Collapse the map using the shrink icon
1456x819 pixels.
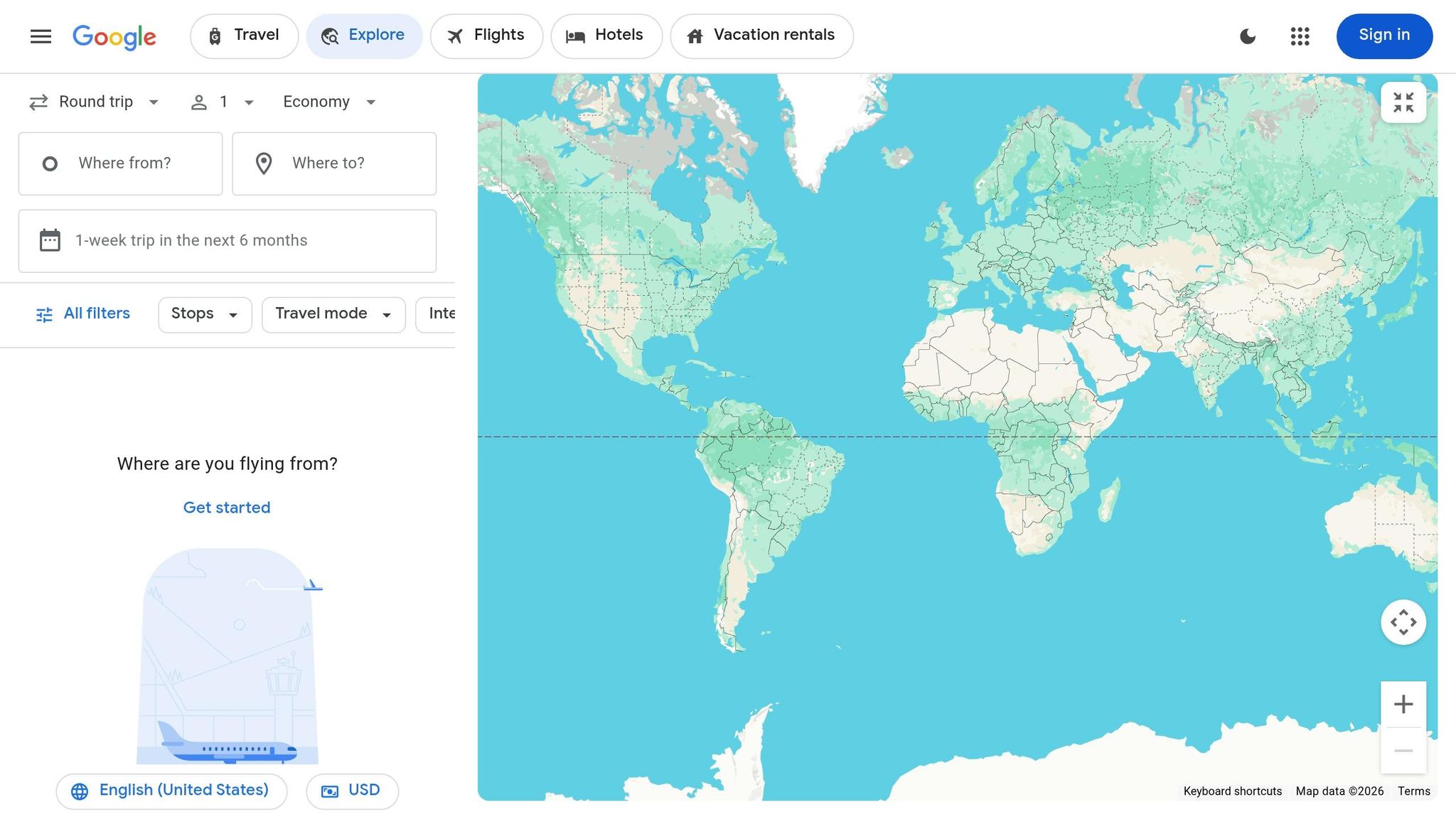click(x=1403, y=102)
